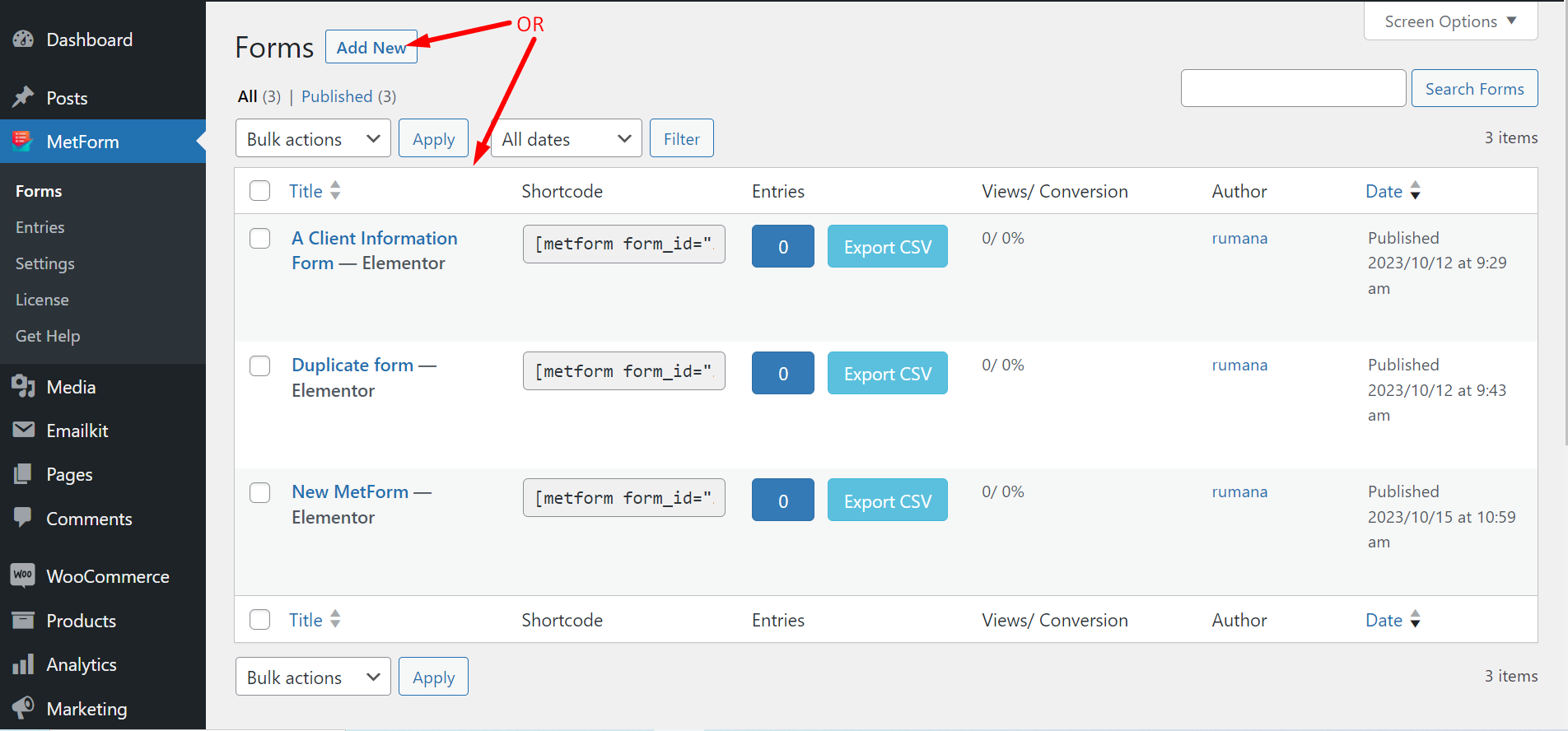
Task: Select shortcode field of Duplicate form
Action: click(x=624, y=370)
